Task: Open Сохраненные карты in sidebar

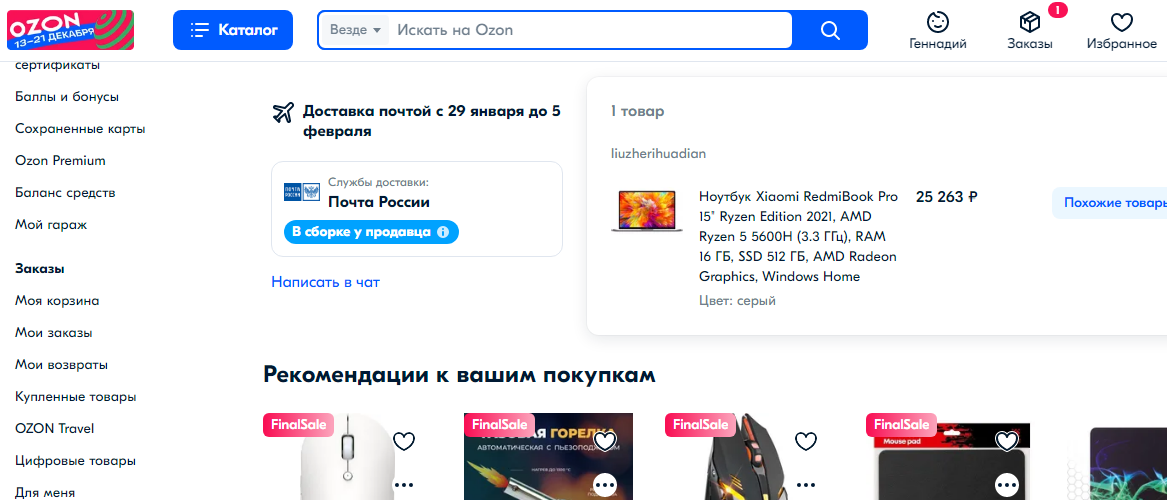Action: (80, 129)
